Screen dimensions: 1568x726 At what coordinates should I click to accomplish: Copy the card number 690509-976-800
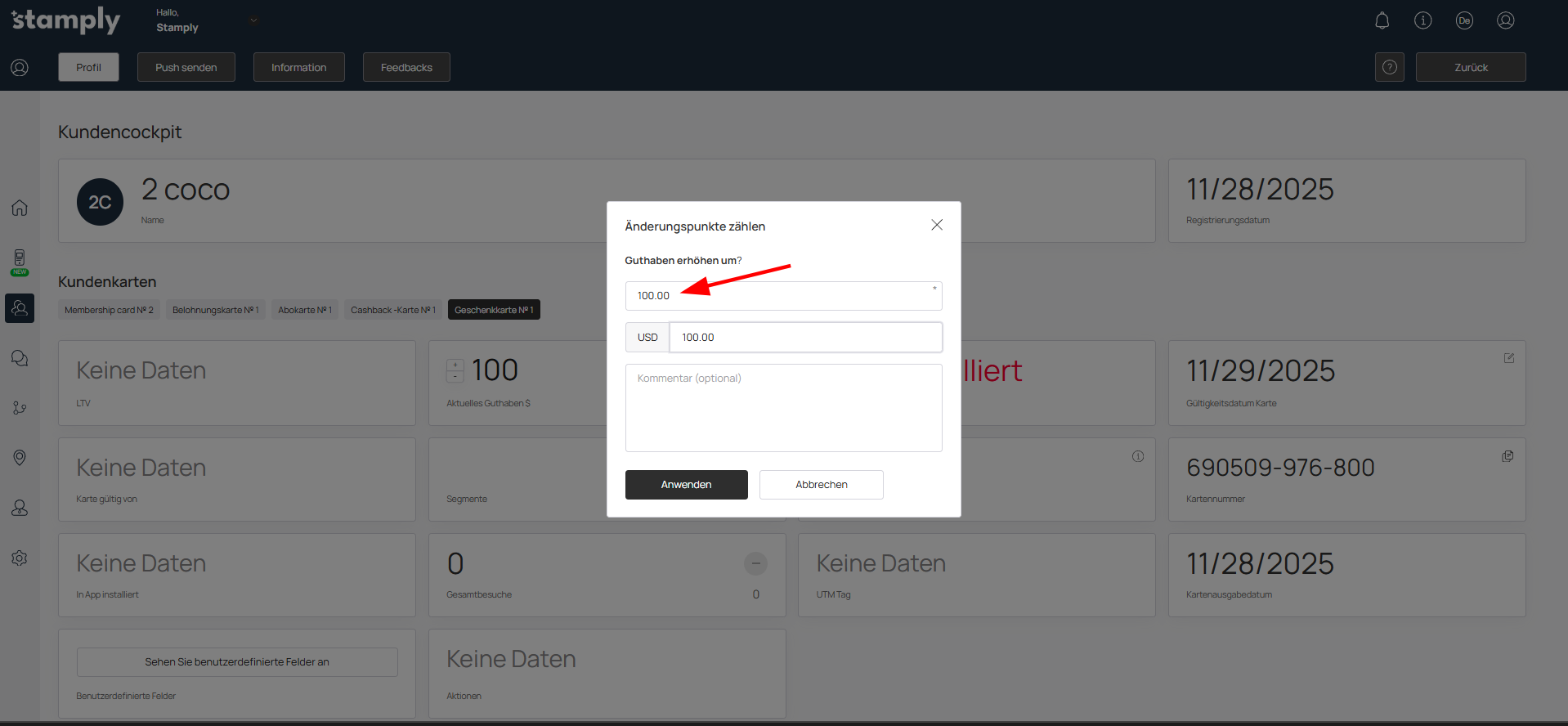pos(1508,456)
